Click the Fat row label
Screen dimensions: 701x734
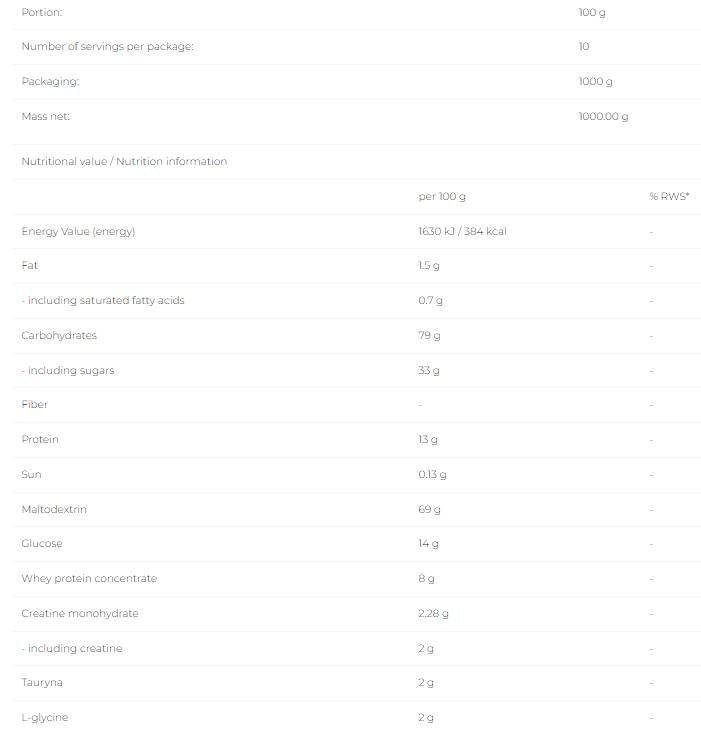pyautogui.click(x=29, y=265)
